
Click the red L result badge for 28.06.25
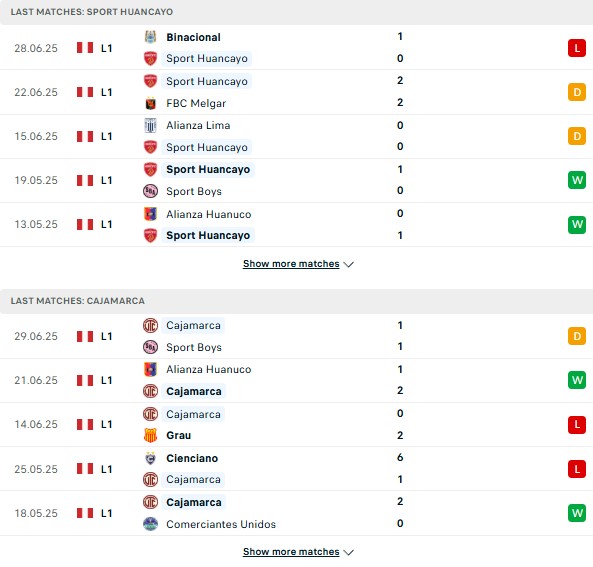coord(577,48)
